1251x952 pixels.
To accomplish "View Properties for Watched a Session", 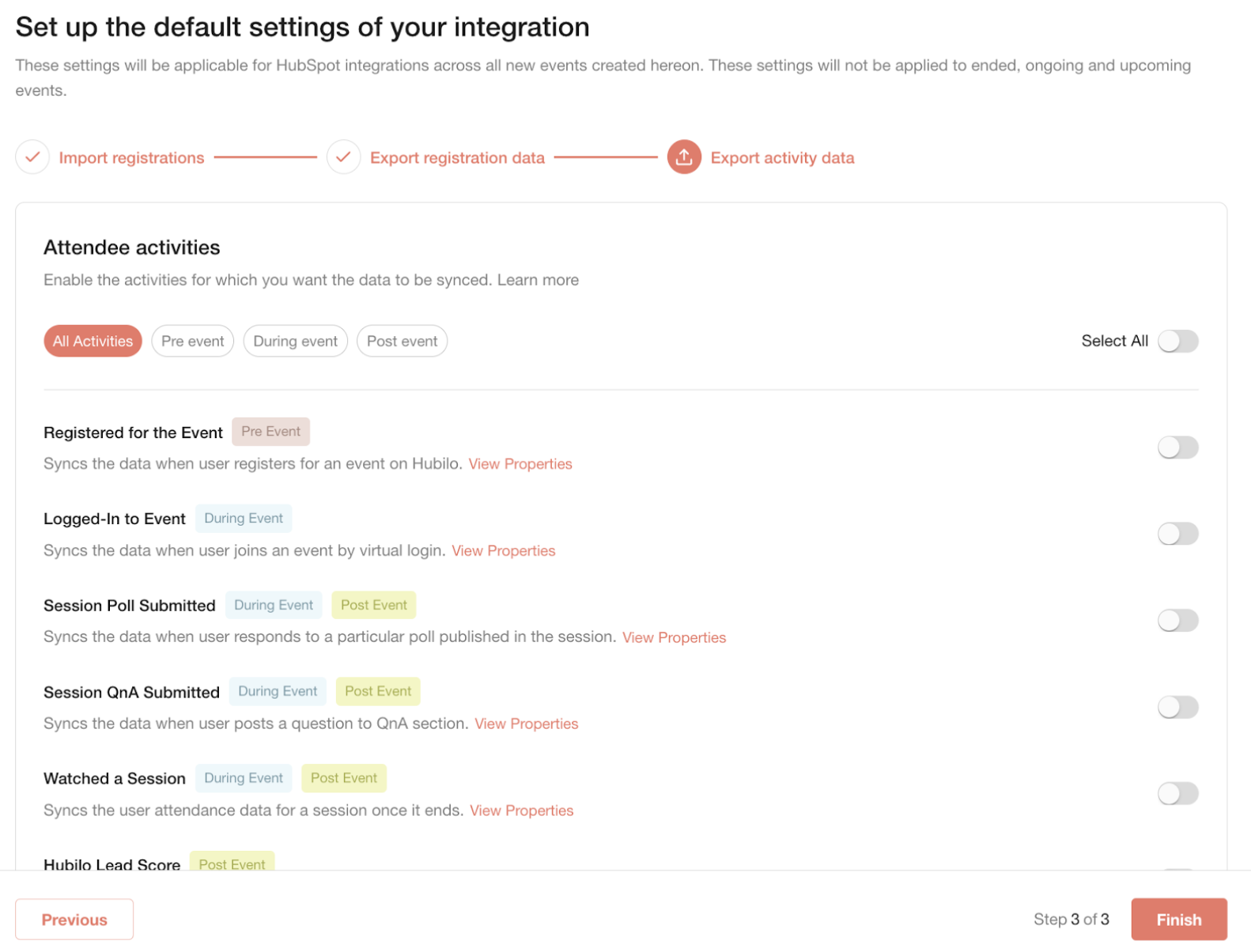I will pyautogui.click(x=522, y=811).
